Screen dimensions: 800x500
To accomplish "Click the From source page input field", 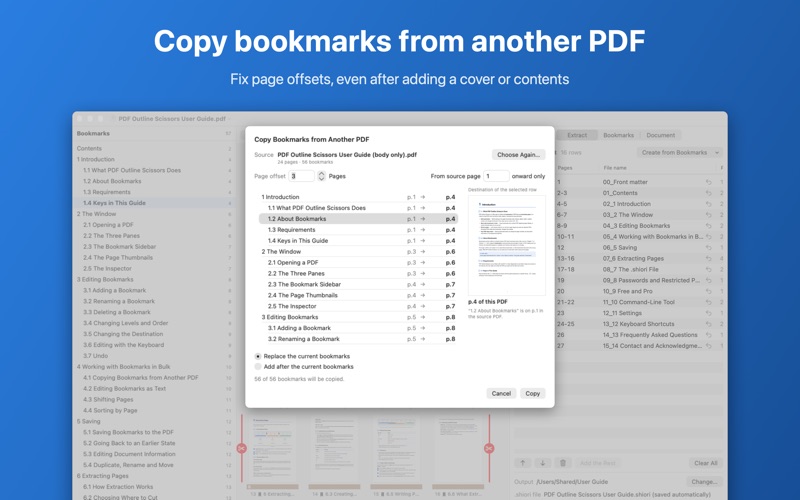I will coord(496,176).
